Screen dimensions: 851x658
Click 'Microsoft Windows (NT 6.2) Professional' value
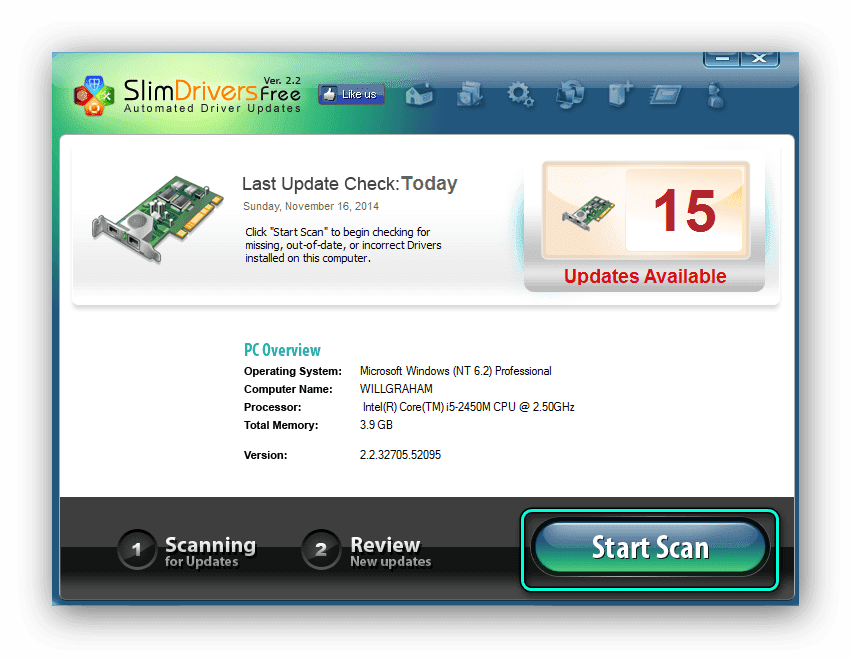pyautogui.click(x=455, y=371)
